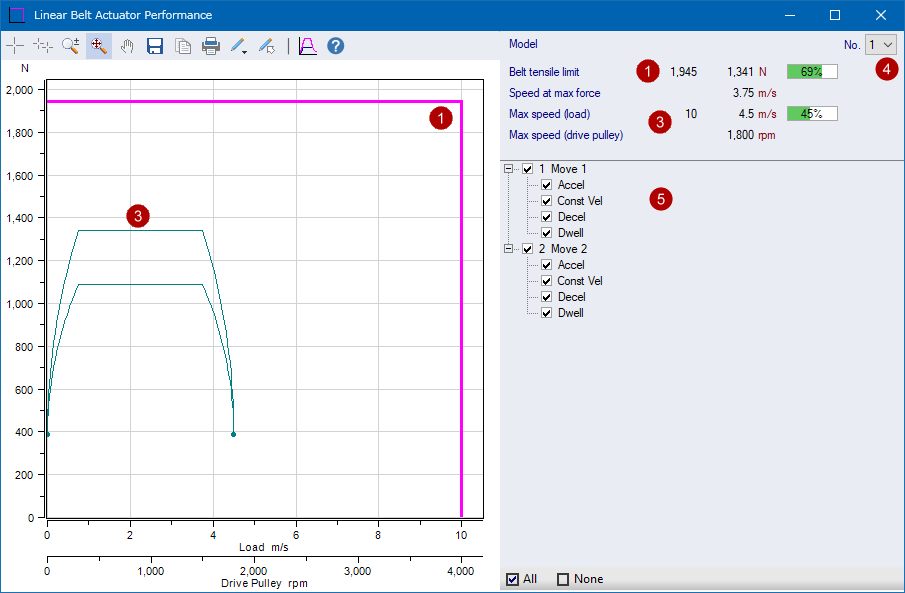Click the zoom in/out magnifier tool
905x593 pixels.
[x=70, y=45]
